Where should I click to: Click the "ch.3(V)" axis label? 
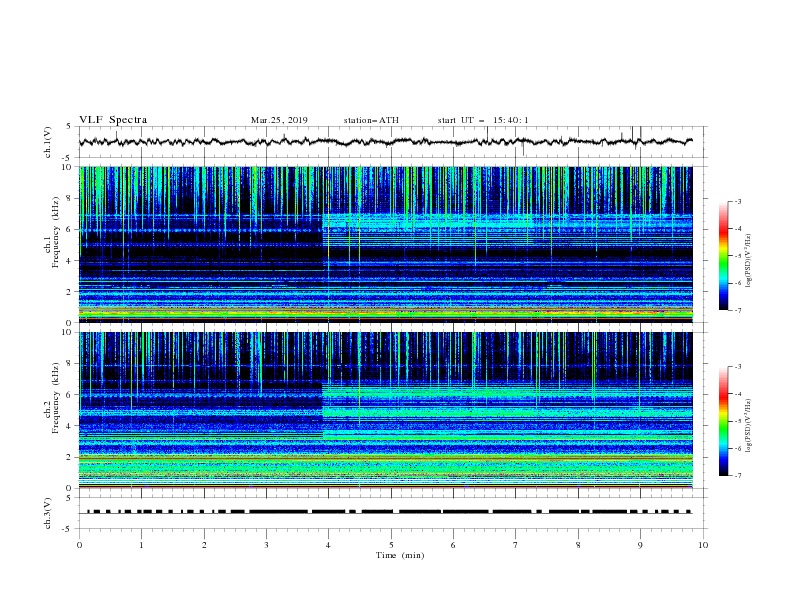pyautogui.click(x=48, y=513)
